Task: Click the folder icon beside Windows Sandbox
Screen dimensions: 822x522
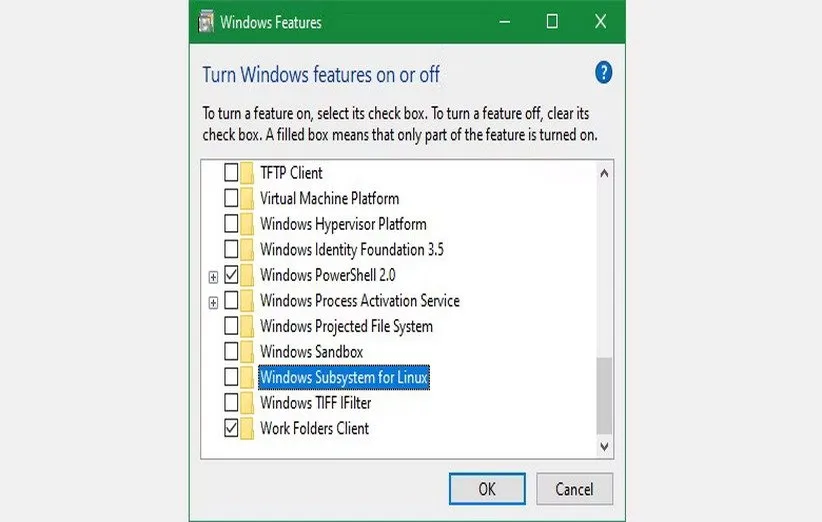Action: click(247, 352)
